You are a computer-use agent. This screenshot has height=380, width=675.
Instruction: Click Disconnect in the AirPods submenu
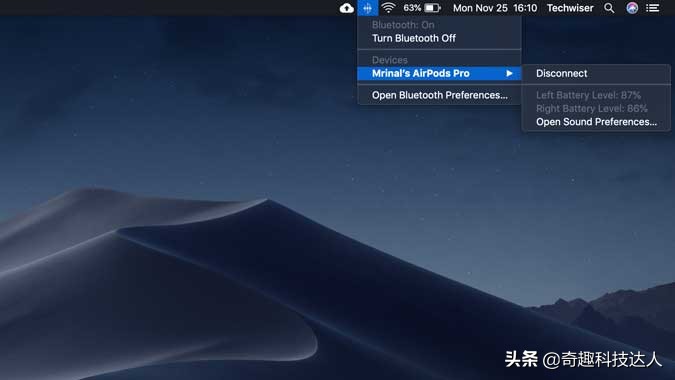[596, 73]
